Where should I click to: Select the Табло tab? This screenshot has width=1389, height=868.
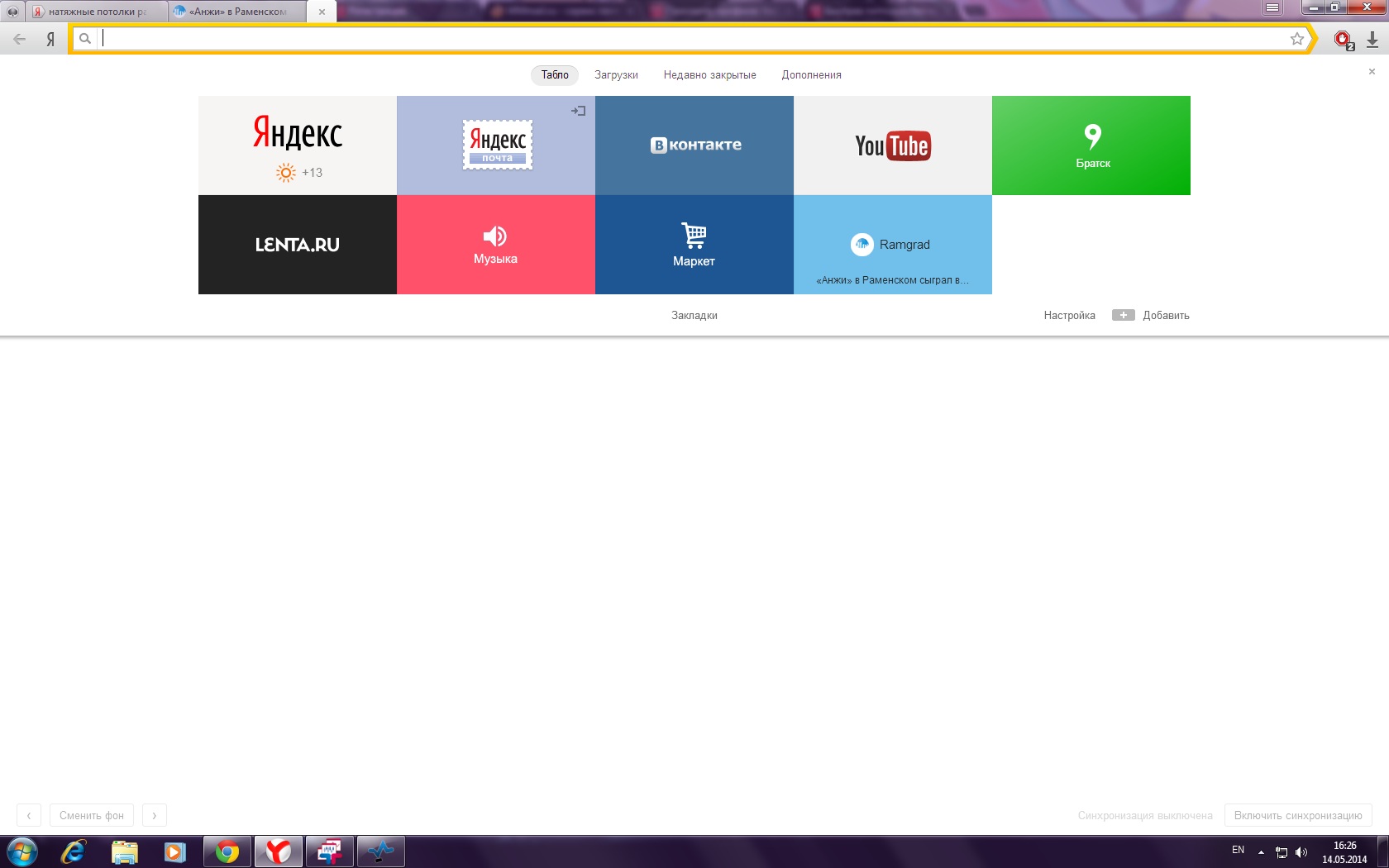click(x=555, y=75)
